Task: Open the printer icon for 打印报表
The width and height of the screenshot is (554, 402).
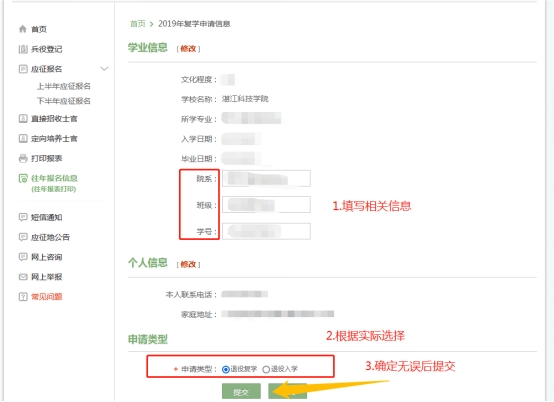Action: pos(23,159)
